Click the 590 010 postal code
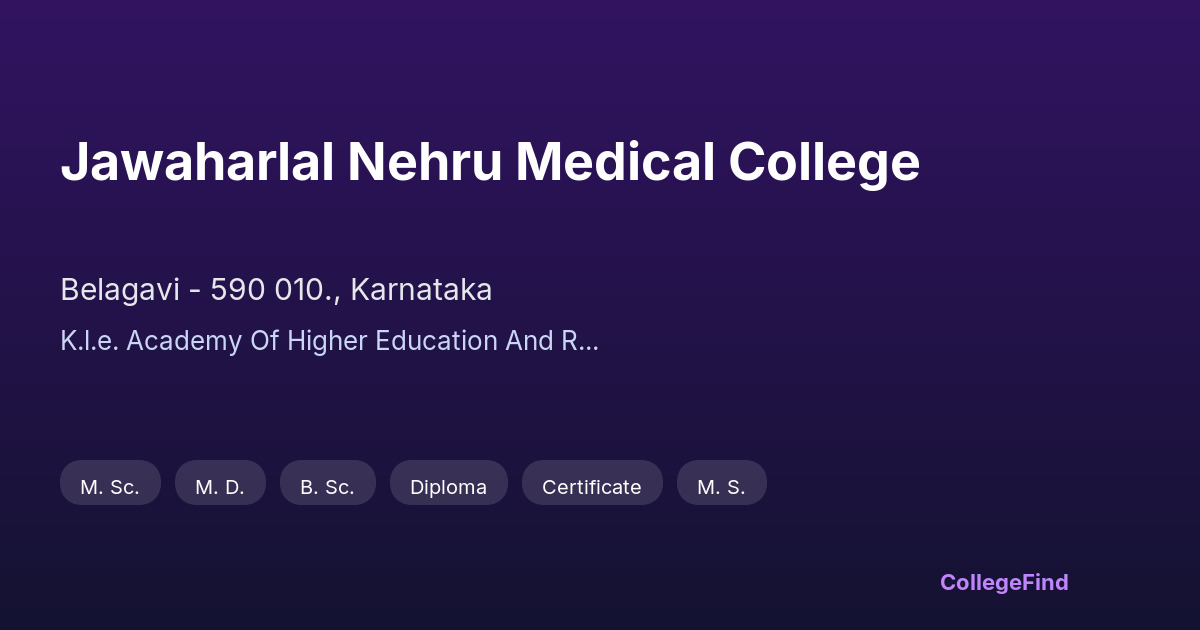Viewport: 1200px width, 630px height. (270, 290)
